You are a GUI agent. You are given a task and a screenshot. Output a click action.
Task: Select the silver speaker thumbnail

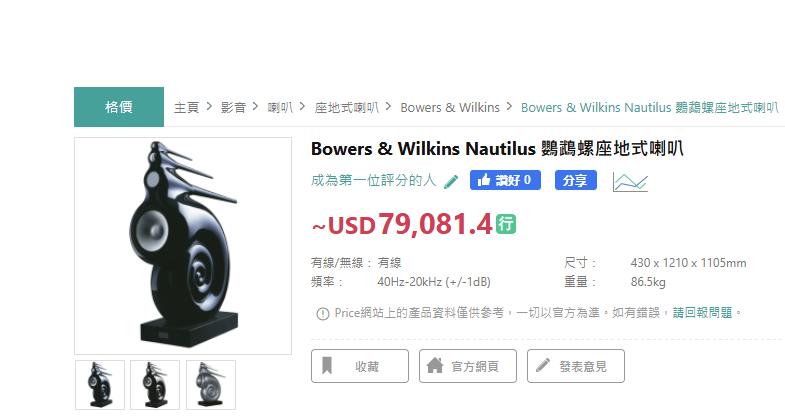[211, 384]
